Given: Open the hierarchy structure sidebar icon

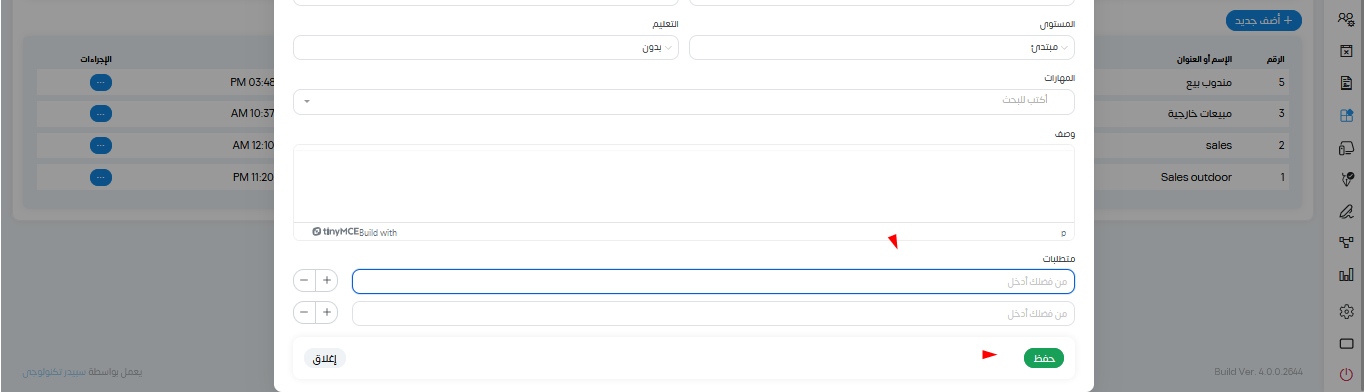Looking at the screenshot, I should pos(1346,241).
